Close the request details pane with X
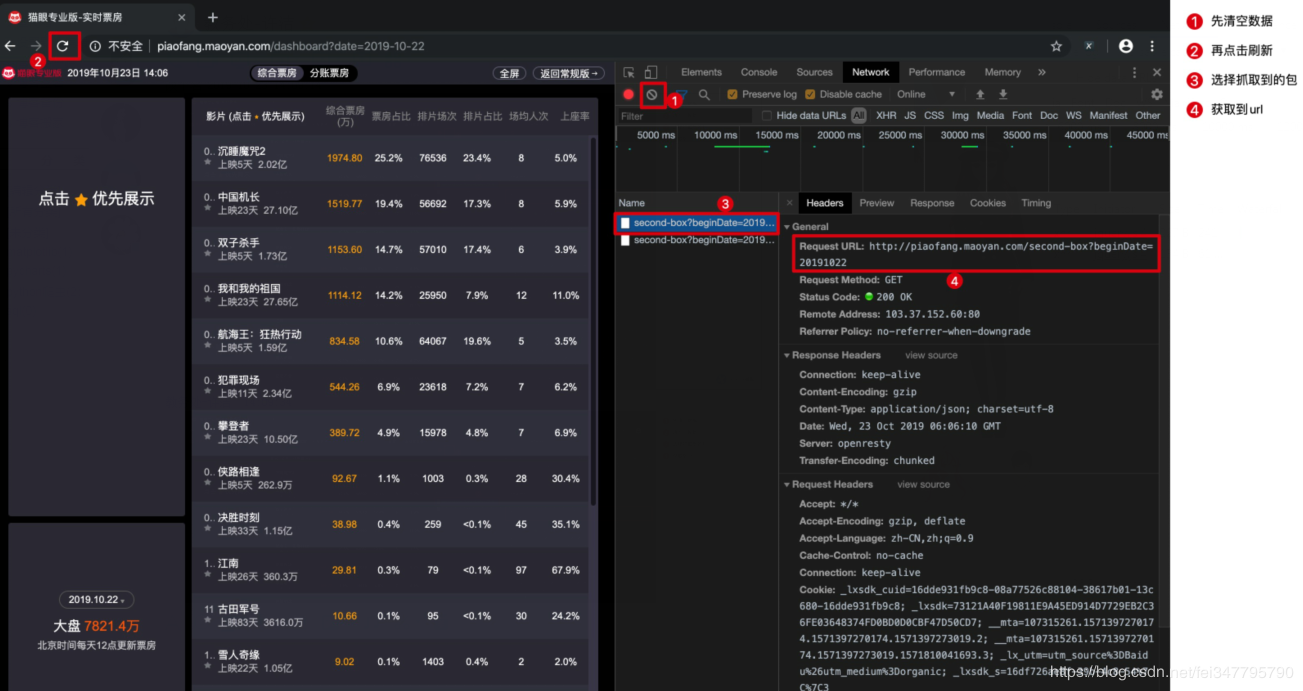The height and width of the screenshot is (691, 1303). pyautogui.click(x=789, y=203)
